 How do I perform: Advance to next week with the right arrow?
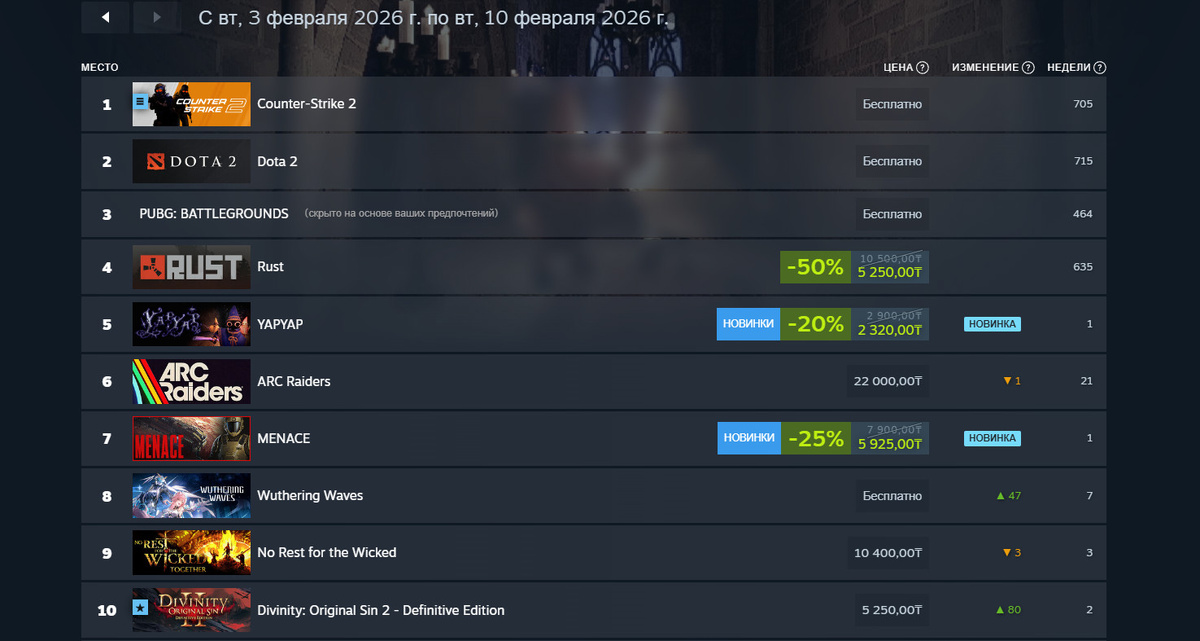pyautogui.click(x=157, y=18)
